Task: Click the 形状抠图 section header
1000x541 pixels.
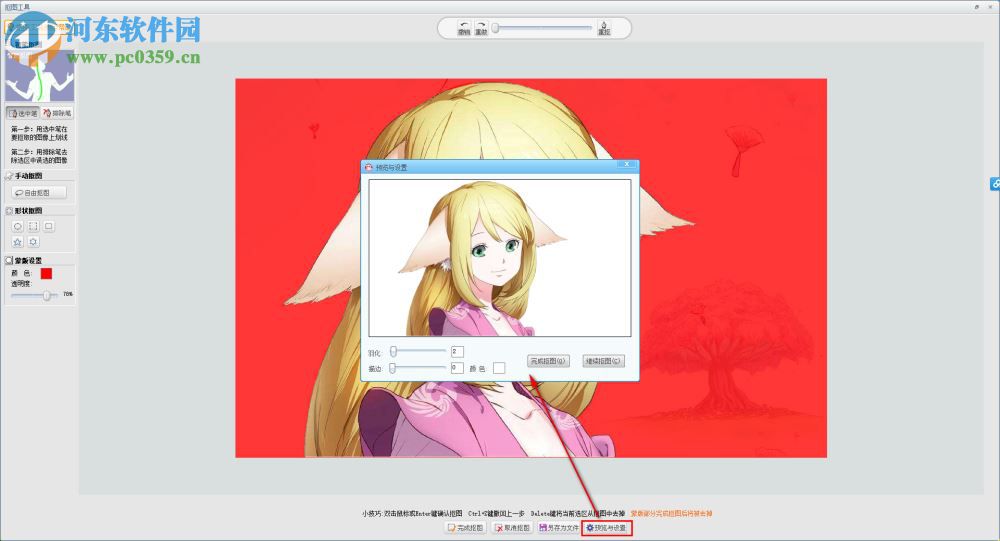Action: [x=29, y=211]
